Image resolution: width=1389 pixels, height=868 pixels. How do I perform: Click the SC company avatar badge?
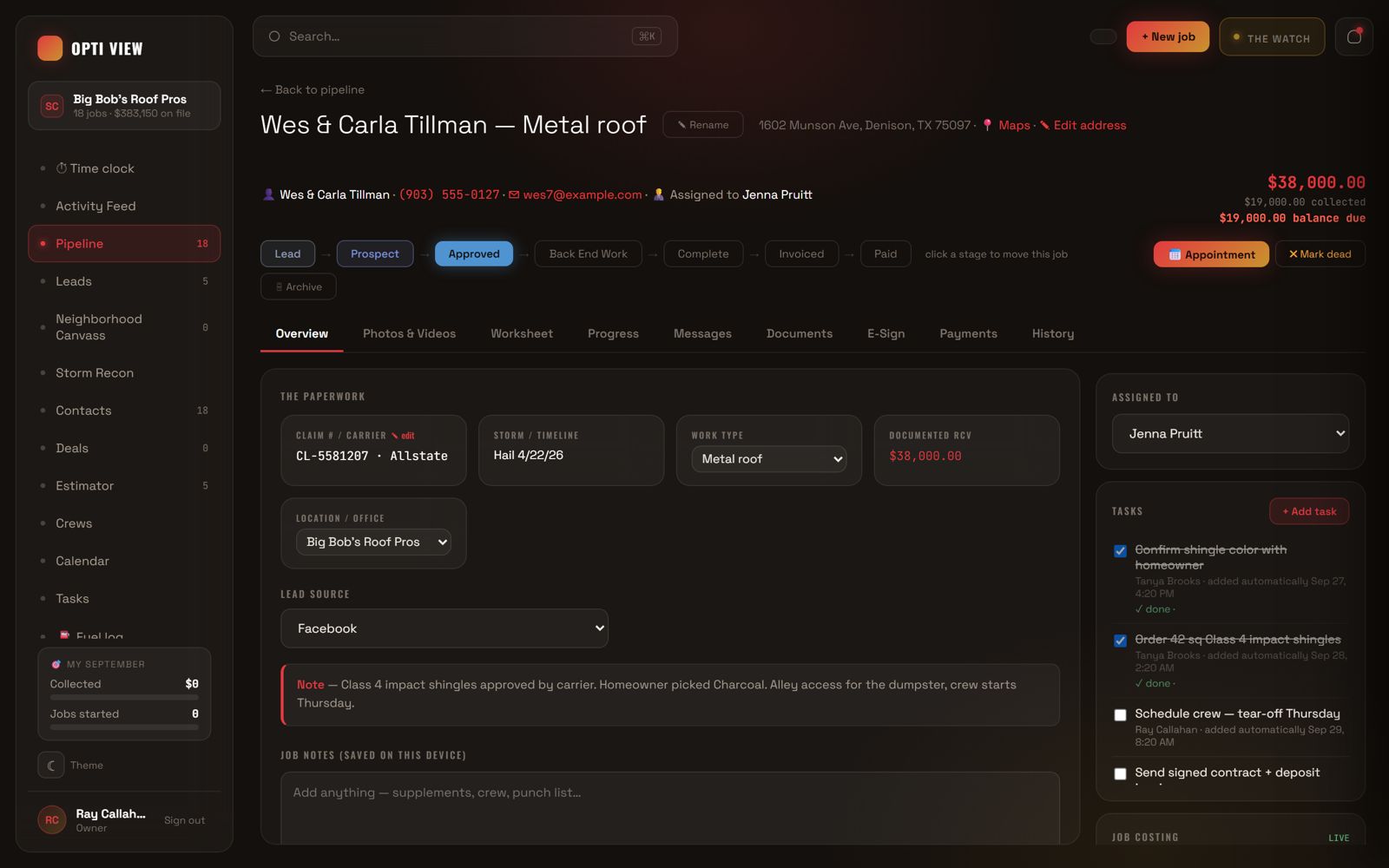52,106
